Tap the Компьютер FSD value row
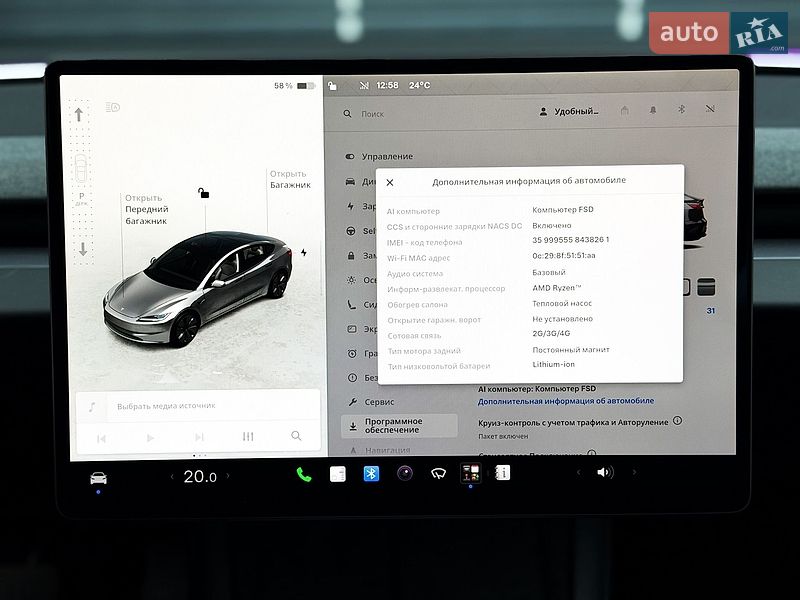 563,209
